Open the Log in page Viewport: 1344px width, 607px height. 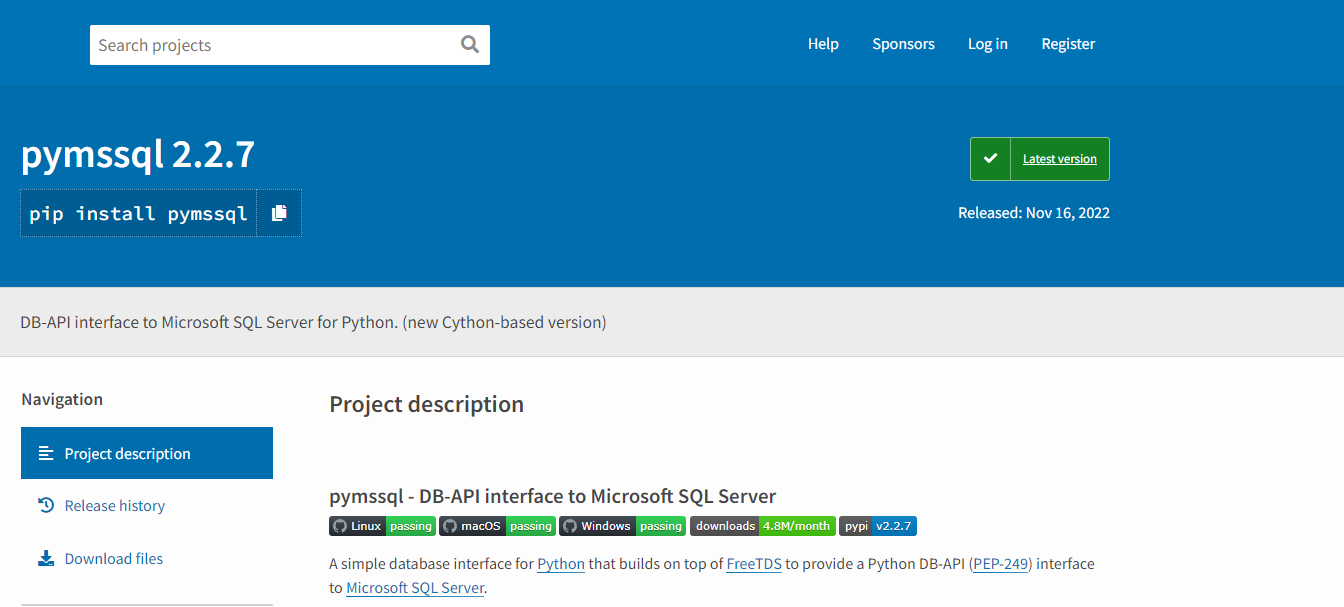988,44
